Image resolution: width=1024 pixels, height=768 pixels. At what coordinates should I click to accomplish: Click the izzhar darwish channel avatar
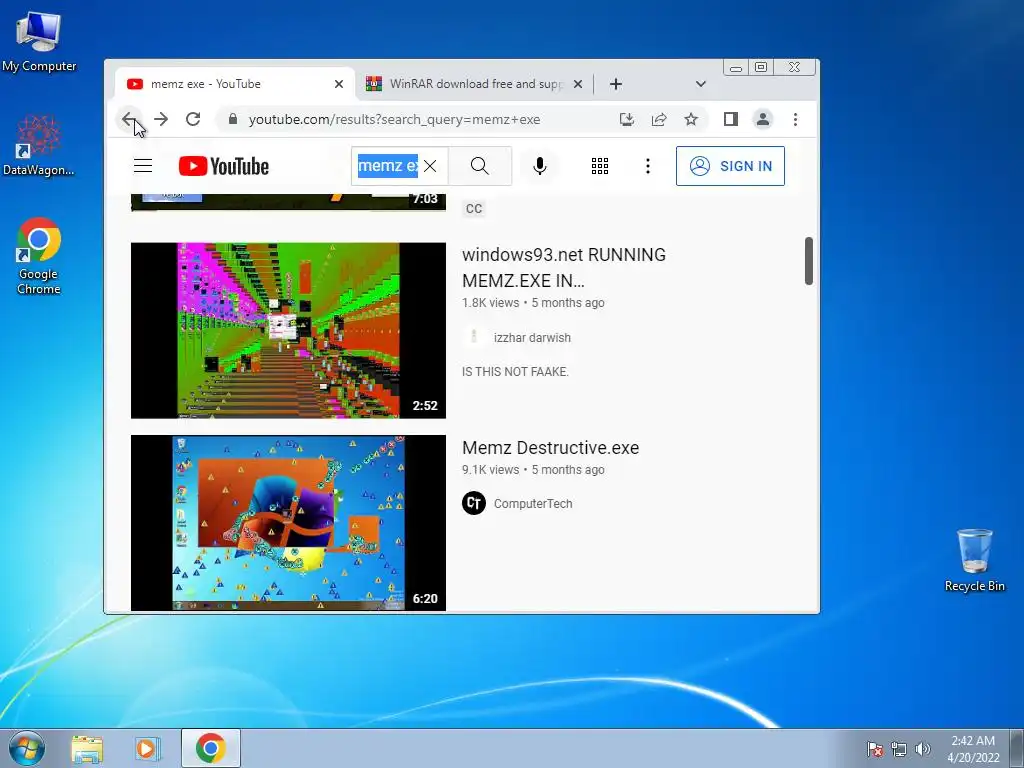[x=473, y=337]
